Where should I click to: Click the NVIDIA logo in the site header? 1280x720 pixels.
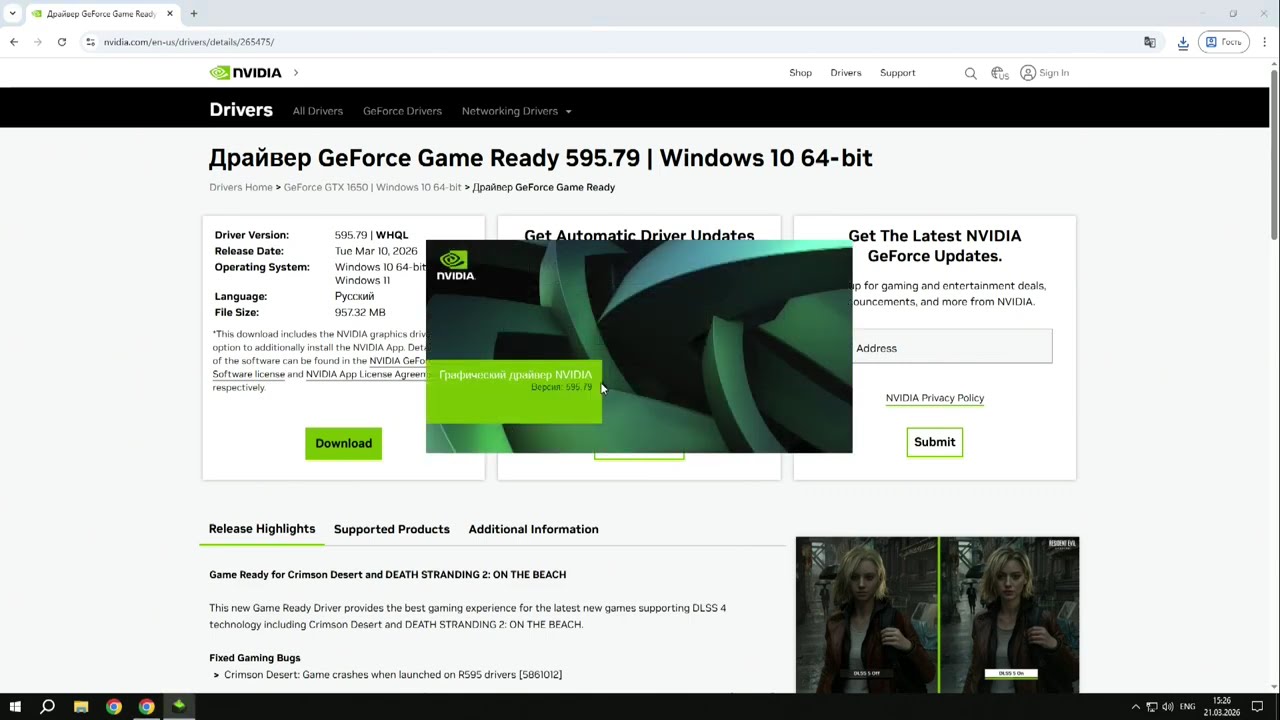[x=245, y=73]
